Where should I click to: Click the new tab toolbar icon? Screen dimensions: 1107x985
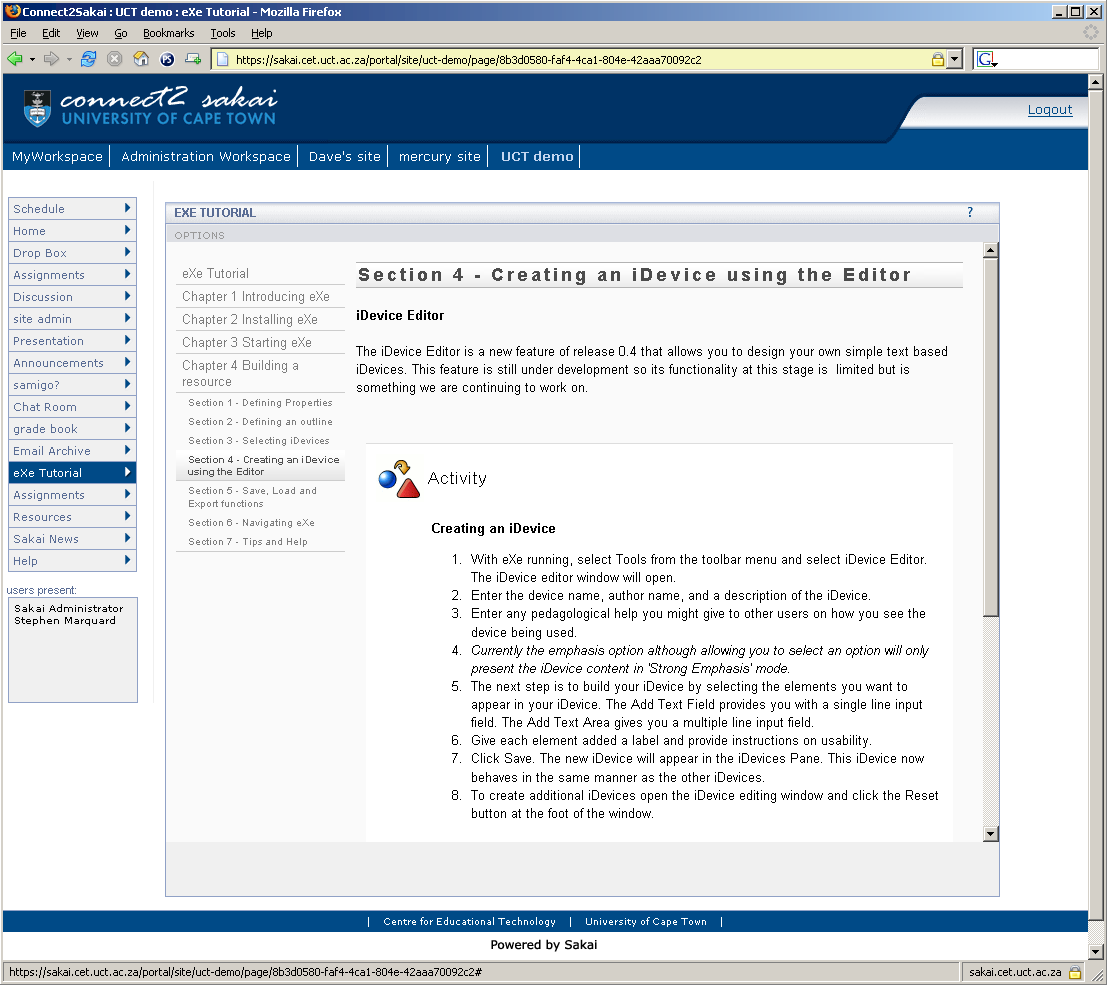(x=193, y=59)
